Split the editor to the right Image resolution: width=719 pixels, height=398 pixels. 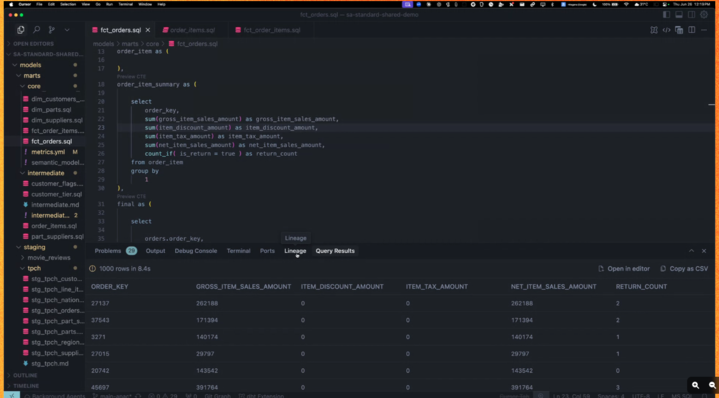pyautogui.click(x=691, y=30)
